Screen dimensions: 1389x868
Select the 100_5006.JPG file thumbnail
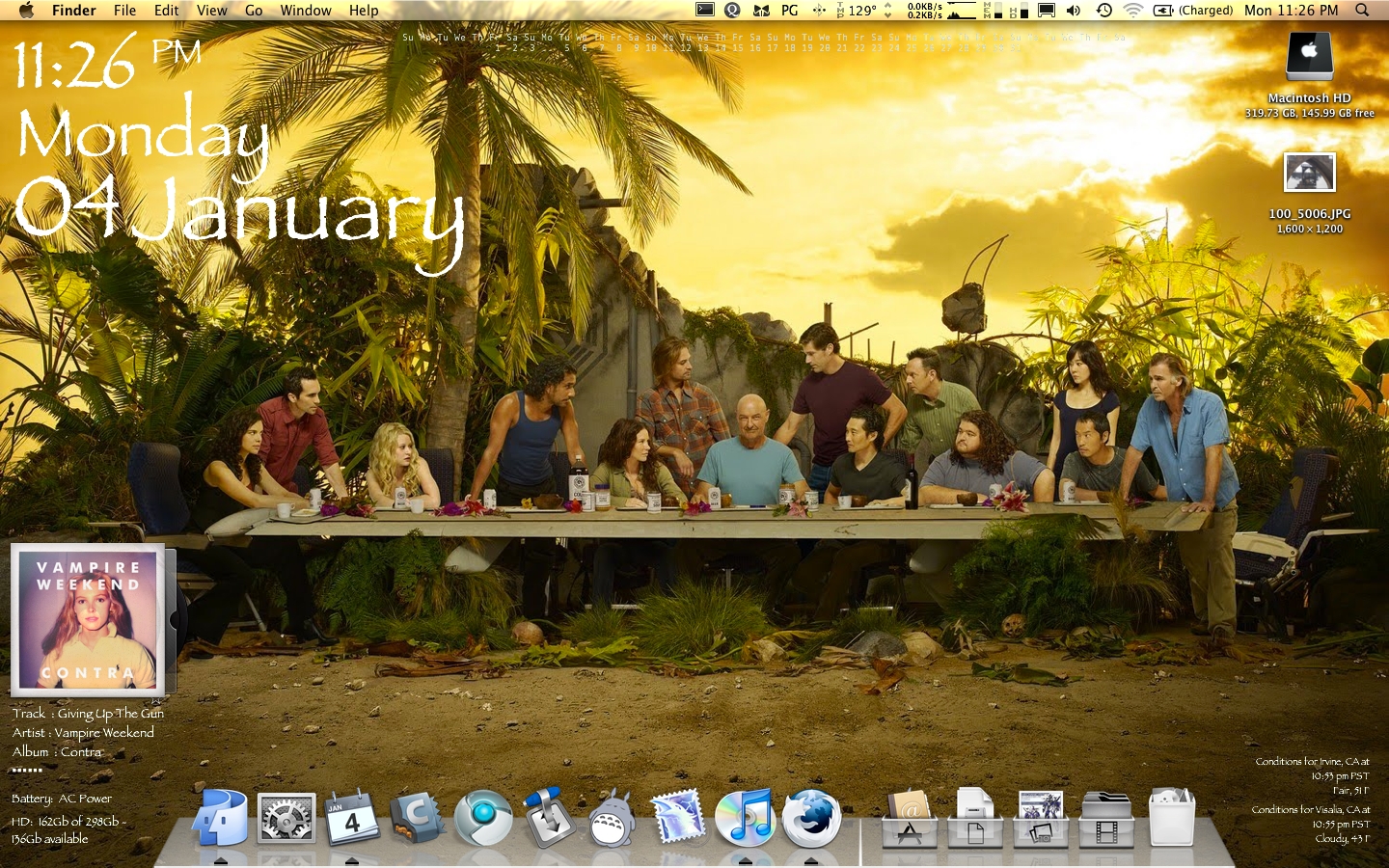(1310, 174)
